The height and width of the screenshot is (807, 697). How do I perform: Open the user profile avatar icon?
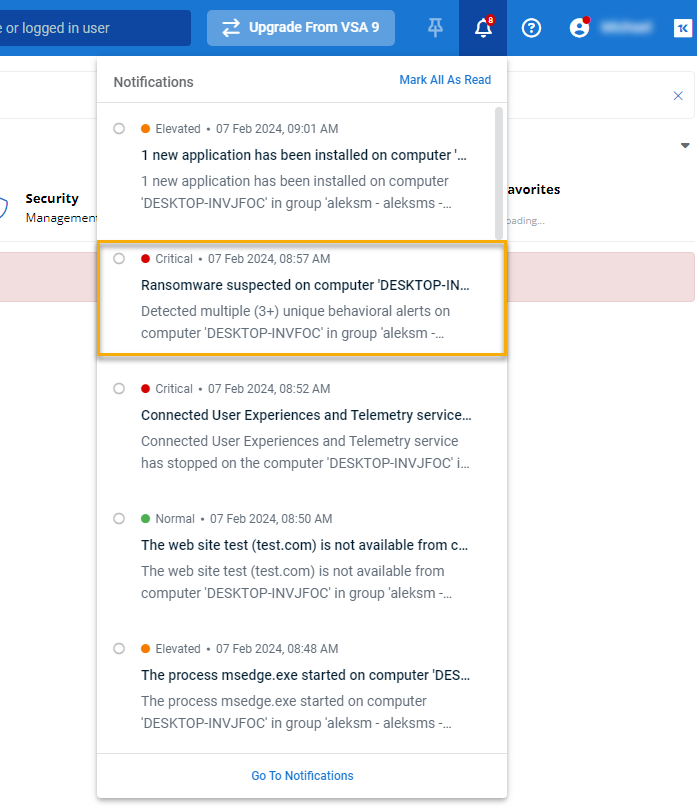(x=579, y=28)
